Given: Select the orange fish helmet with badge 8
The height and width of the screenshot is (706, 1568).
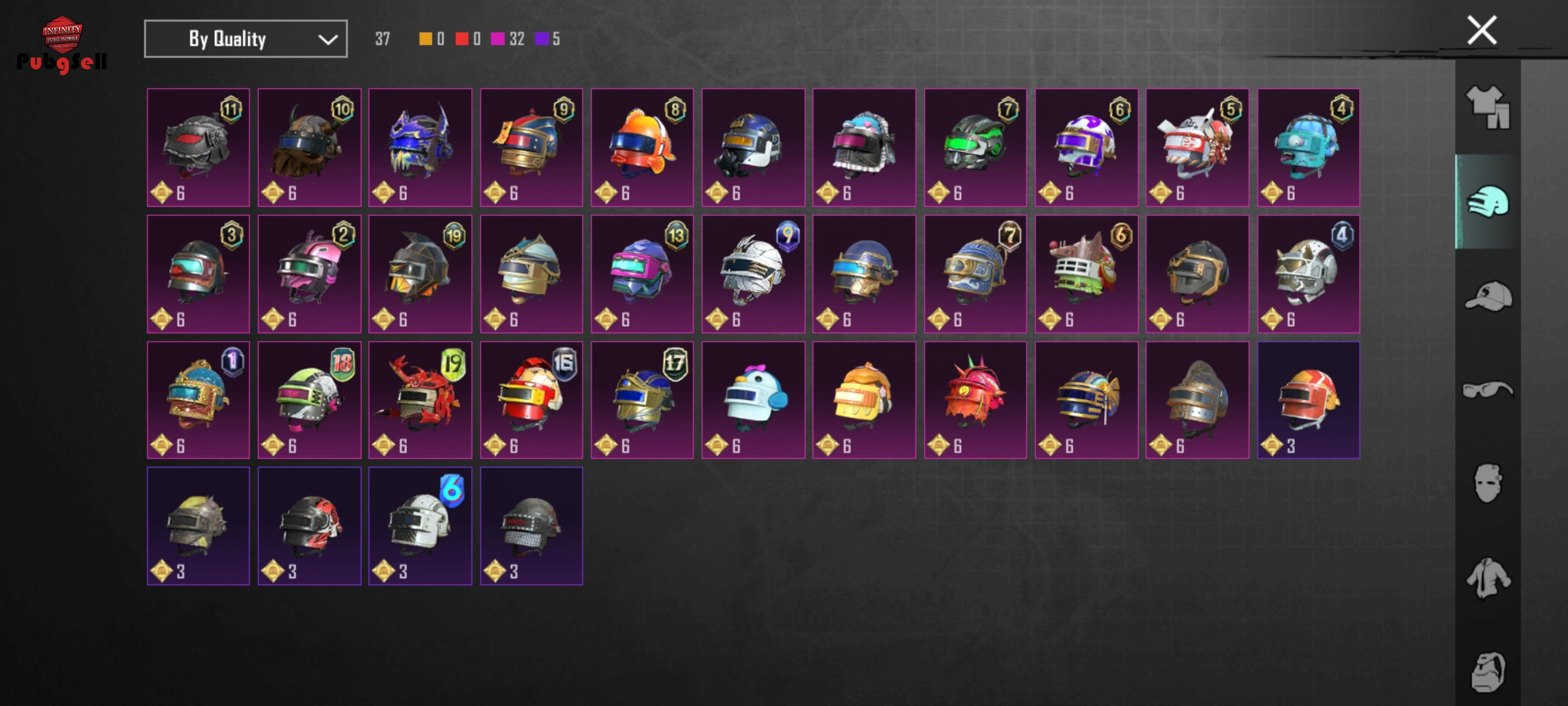Looking at the screenshot, I should click(642, 147).
